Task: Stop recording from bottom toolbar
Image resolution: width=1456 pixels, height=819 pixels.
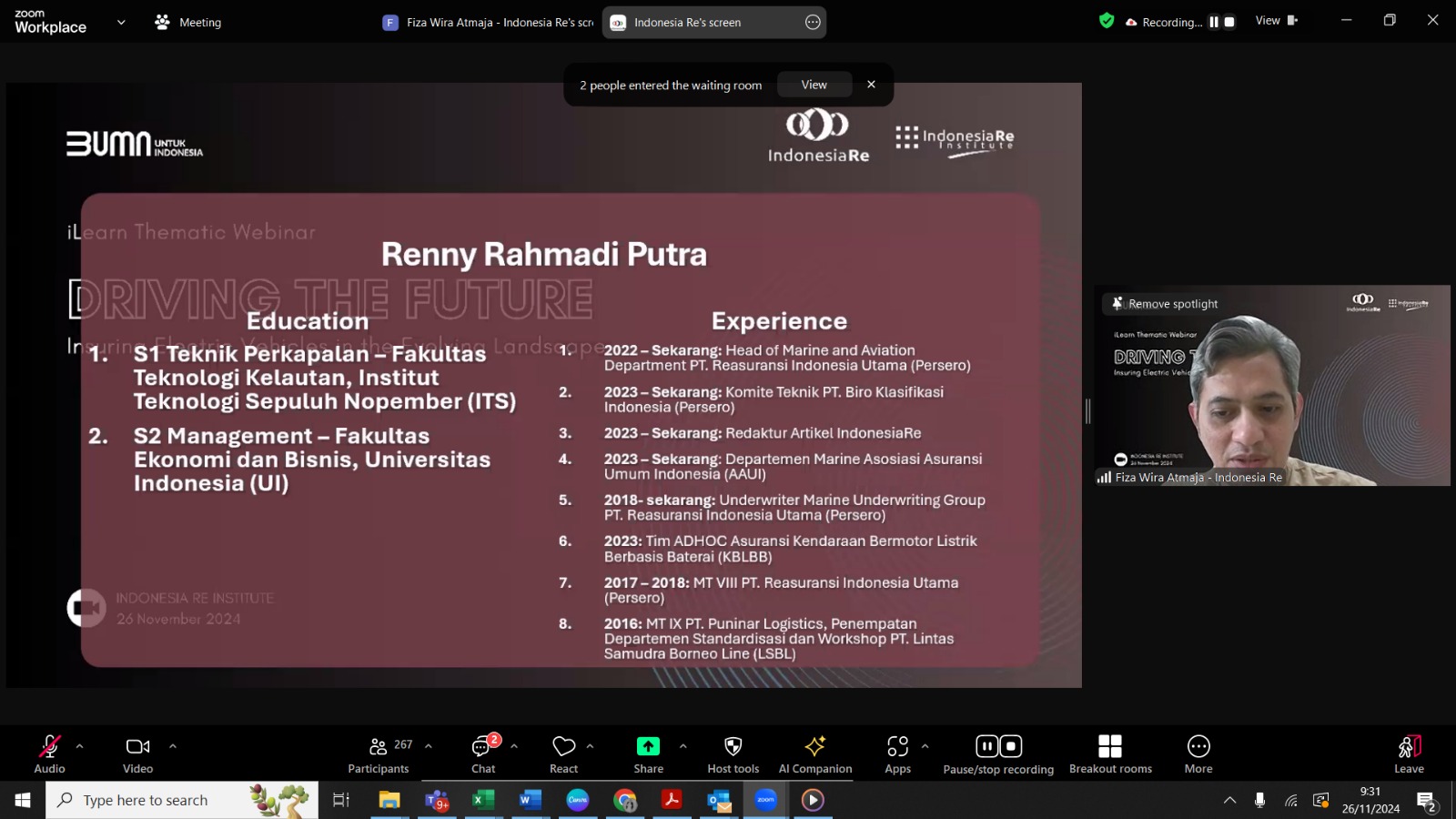Action: point(1011,746)
